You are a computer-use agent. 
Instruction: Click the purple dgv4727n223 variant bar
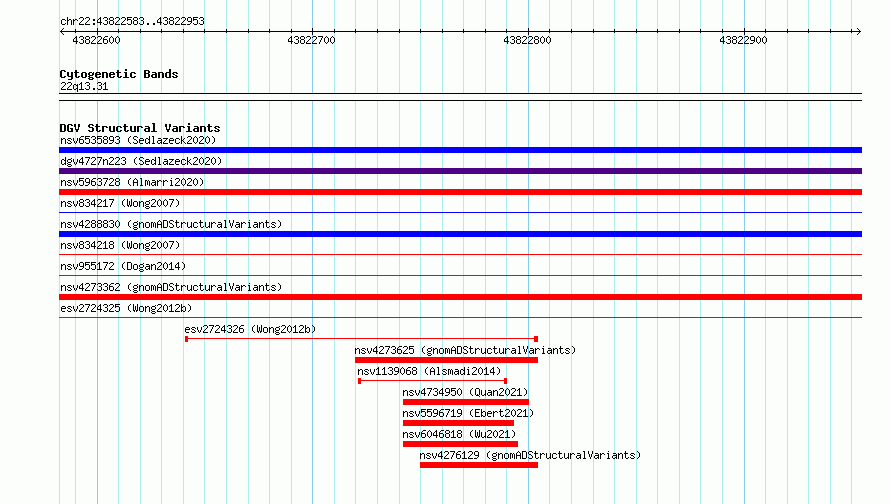coord(460,171)
